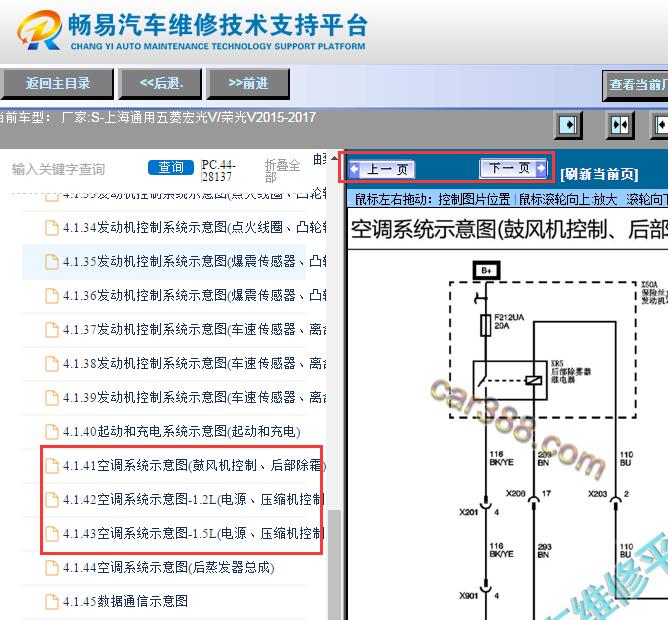Click 返回主目录 button
668x620 pixels.
click(57, 84)
